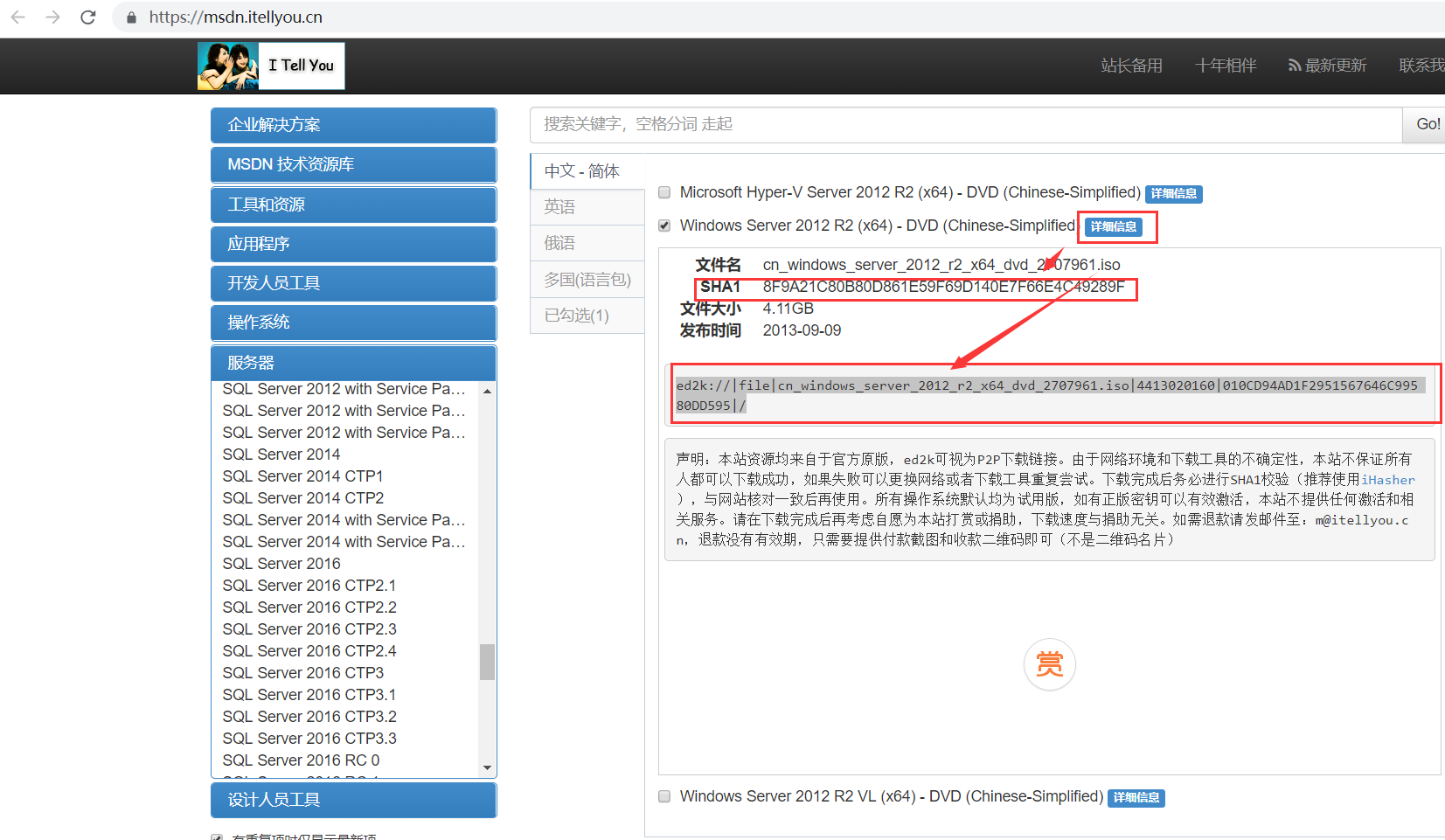
Task: Select SQL Server 2016 CTP3.3
Action: pyautogui.click(x=309, y=739)
